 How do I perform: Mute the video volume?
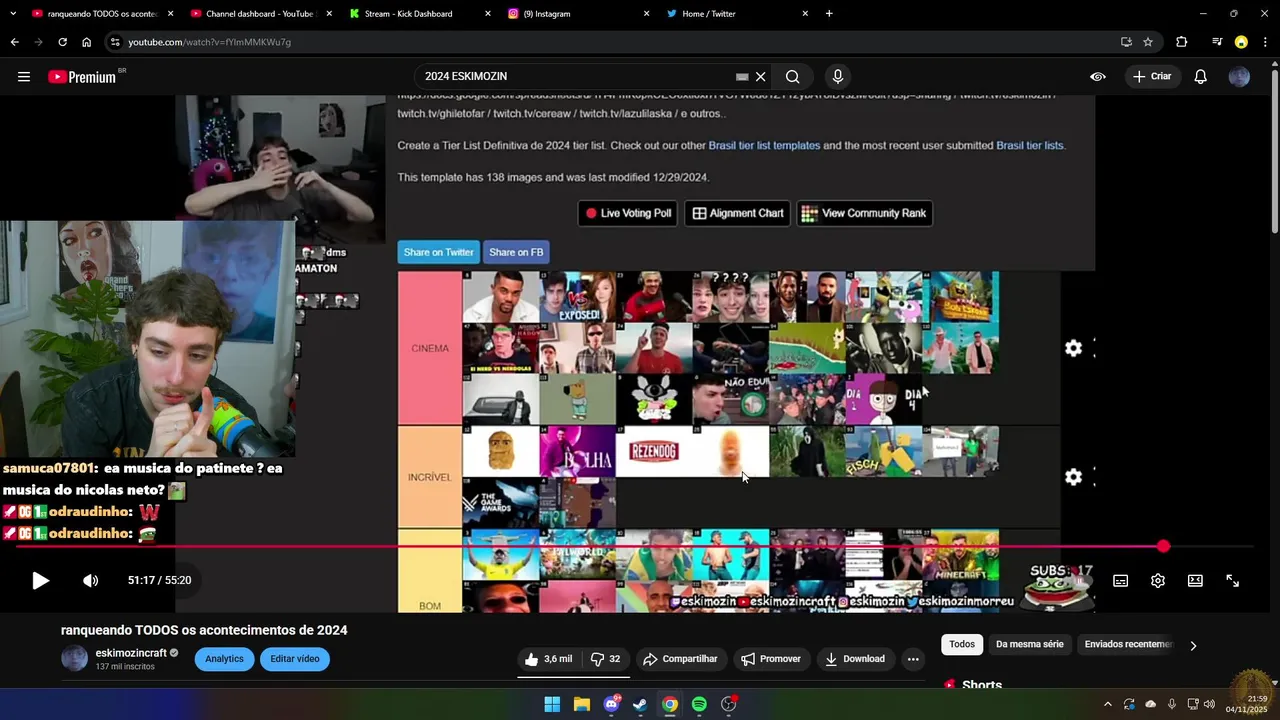90,581
